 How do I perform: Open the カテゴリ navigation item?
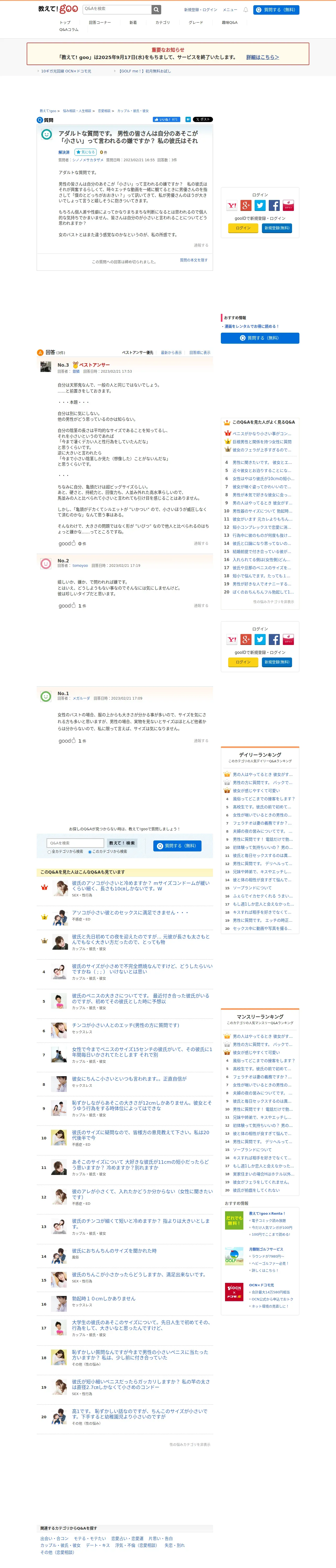coord(163,22)
